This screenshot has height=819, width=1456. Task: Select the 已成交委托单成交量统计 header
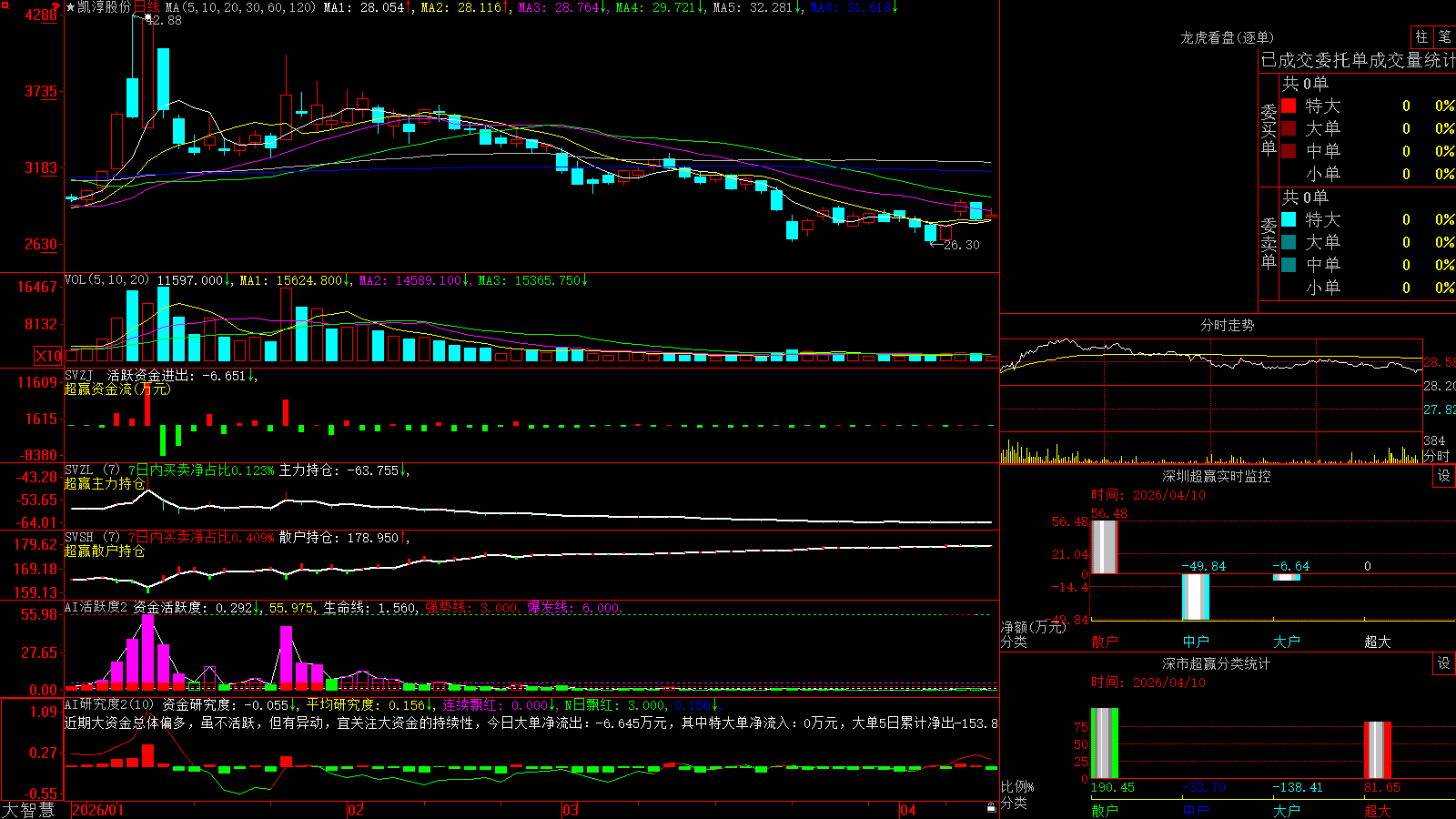click(1358, 60)
